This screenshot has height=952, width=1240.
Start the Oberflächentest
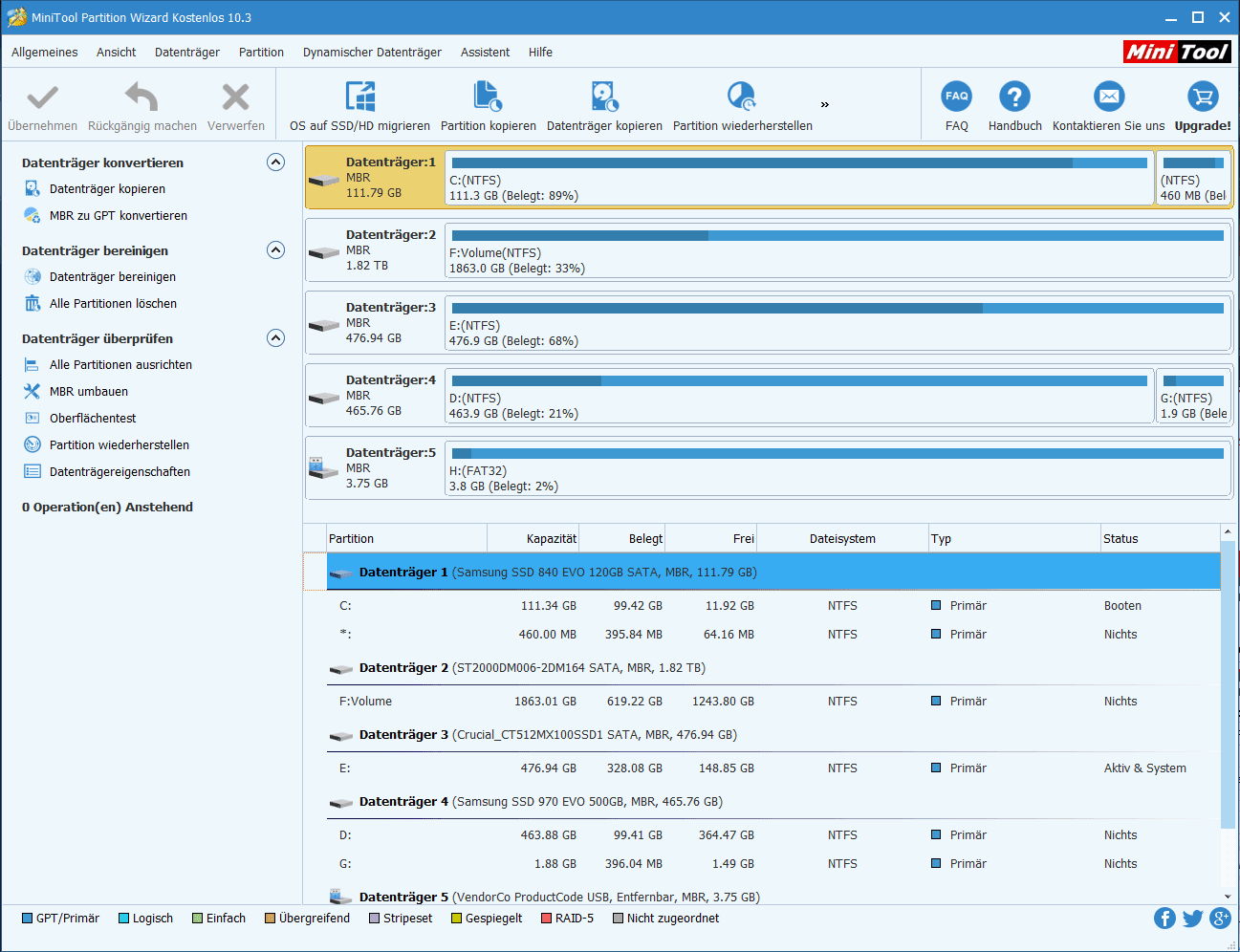pos(93,419)
